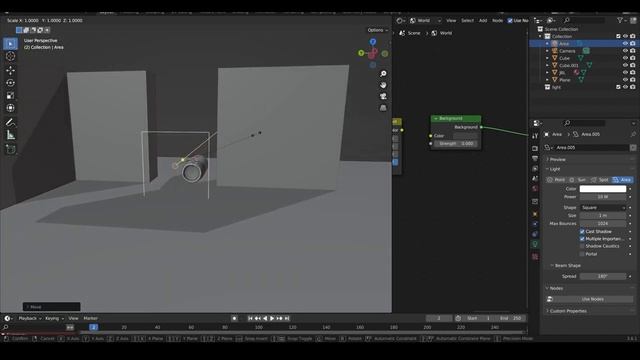This screenshot has width=640, height=360.
Task: Expand the Preview panel
Action: click(x=557, y=160)
